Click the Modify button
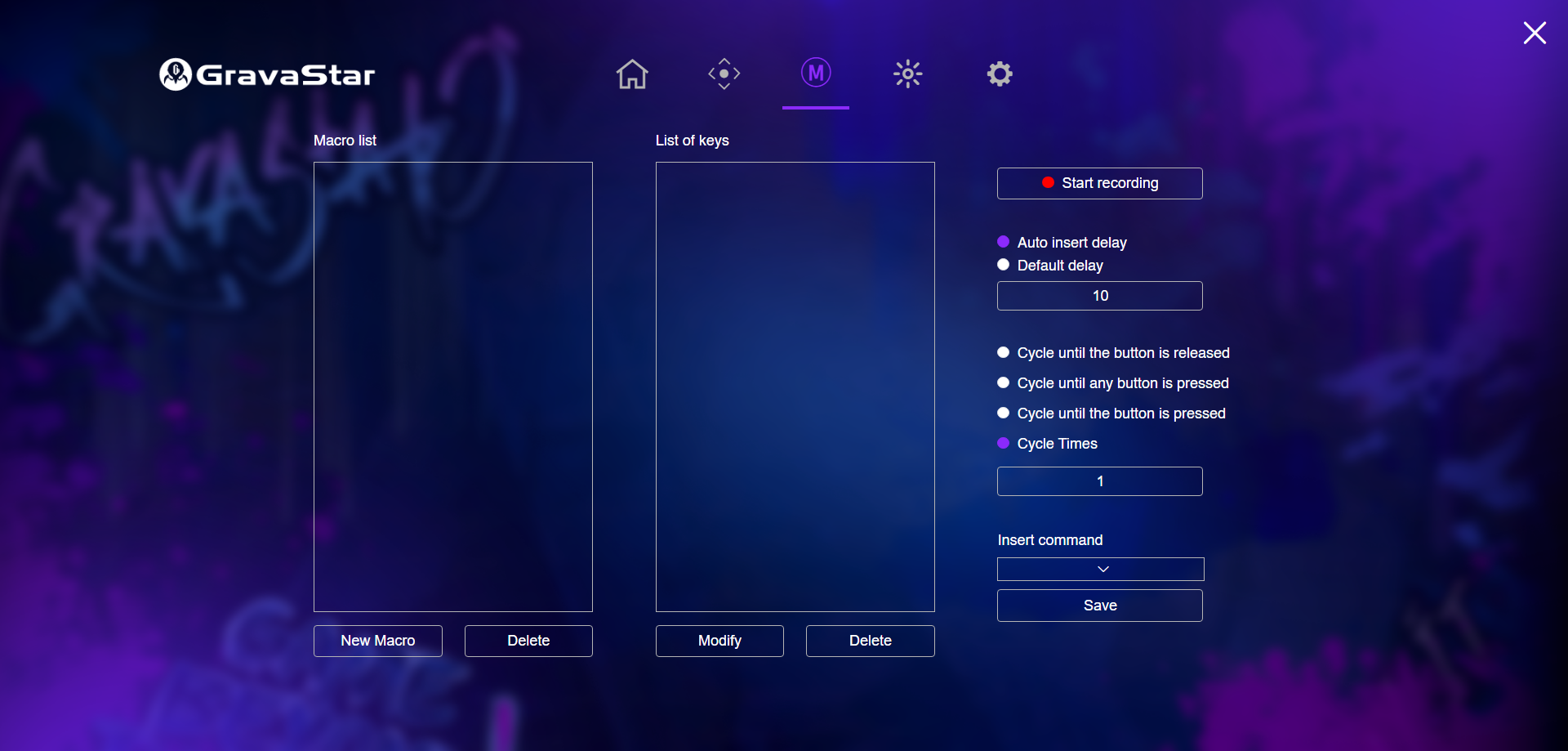 point(719,641)
